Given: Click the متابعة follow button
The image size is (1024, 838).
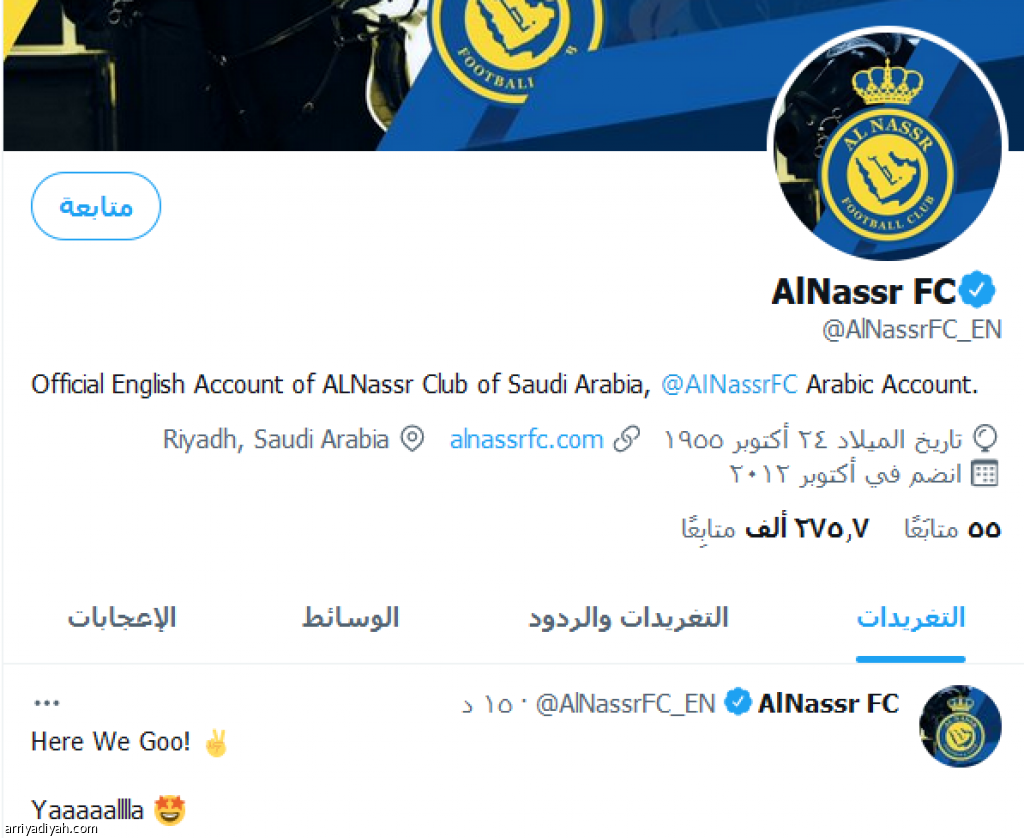Looking at the screenshot, I should (x=96, y=206).
